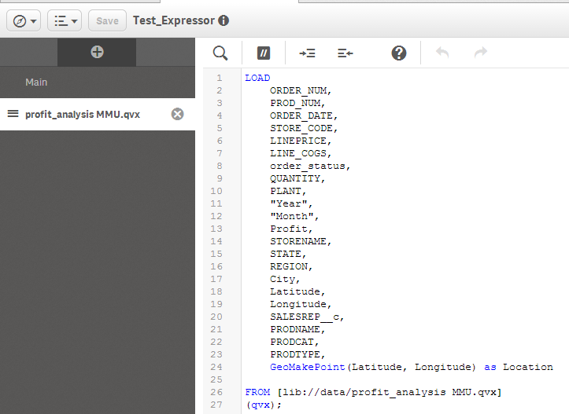
Task: Select the Main script section
Action: [x=97, y=82]
